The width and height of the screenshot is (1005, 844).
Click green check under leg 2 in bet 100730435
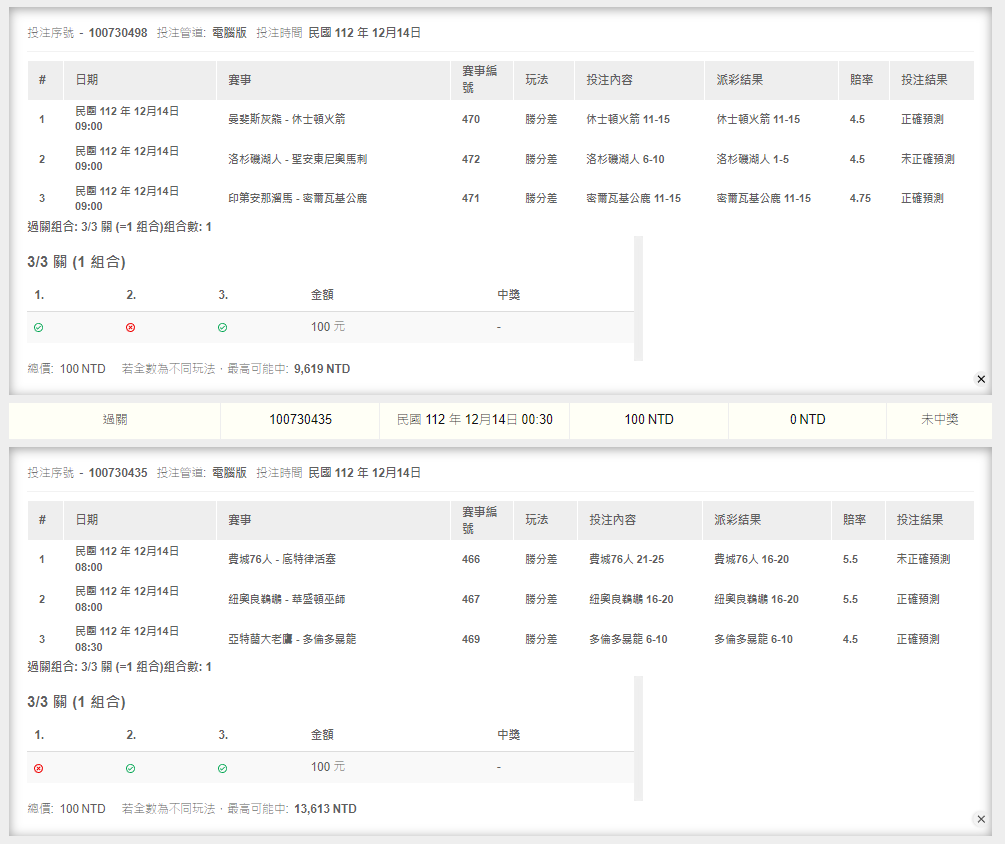click(x=130, y=768)
